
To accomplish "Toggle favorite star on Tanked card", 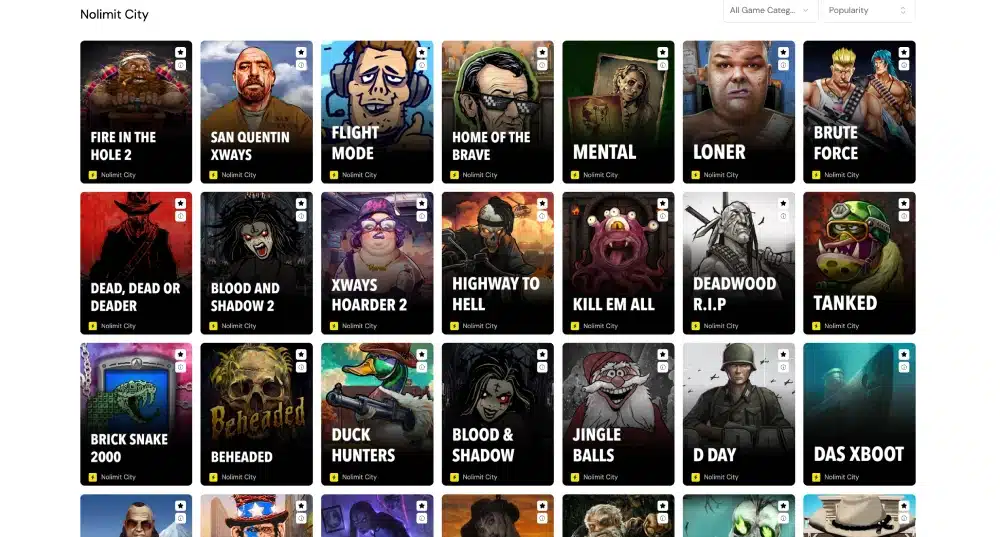I will click(904, 203).
